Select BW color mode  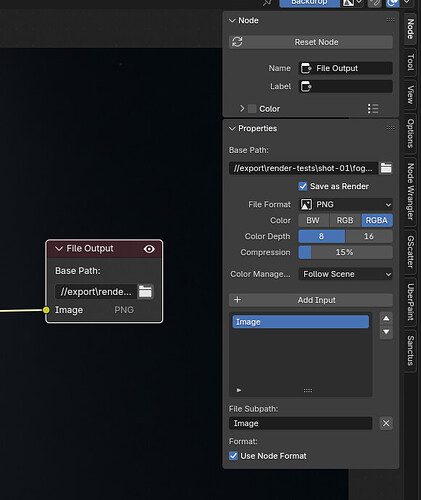click(313, 220)
